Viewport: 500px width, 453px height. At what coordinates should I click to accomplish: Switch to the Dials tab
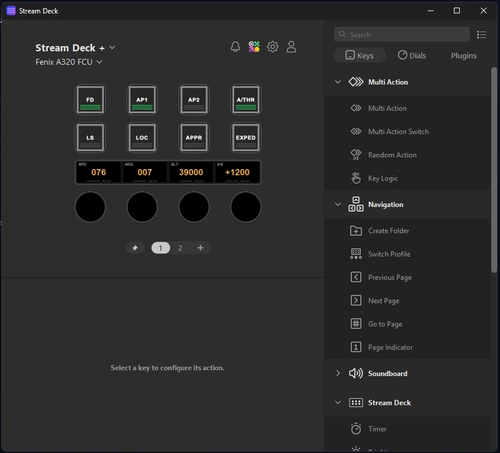[412, 55]
